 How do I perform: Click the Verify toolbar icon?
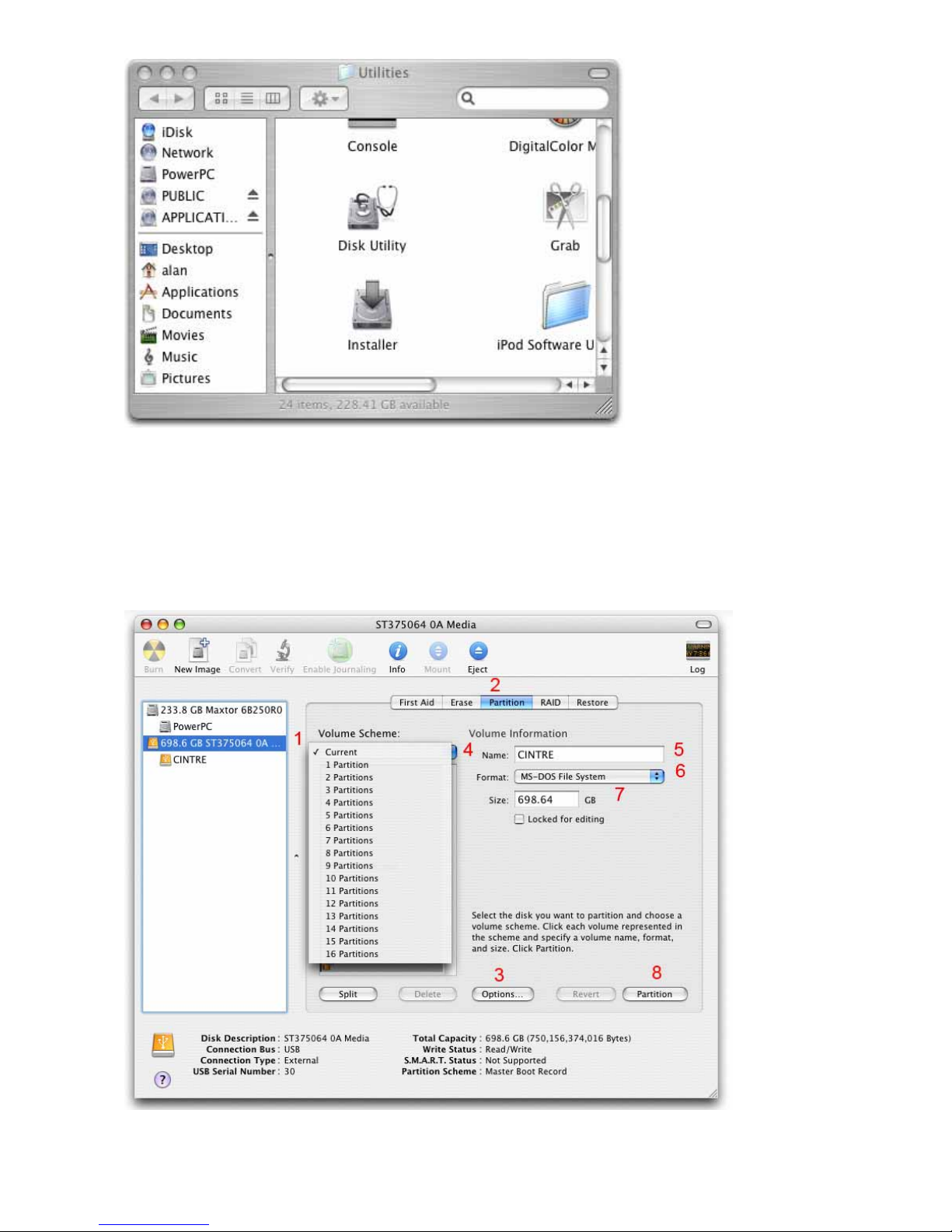pos(282,656)
